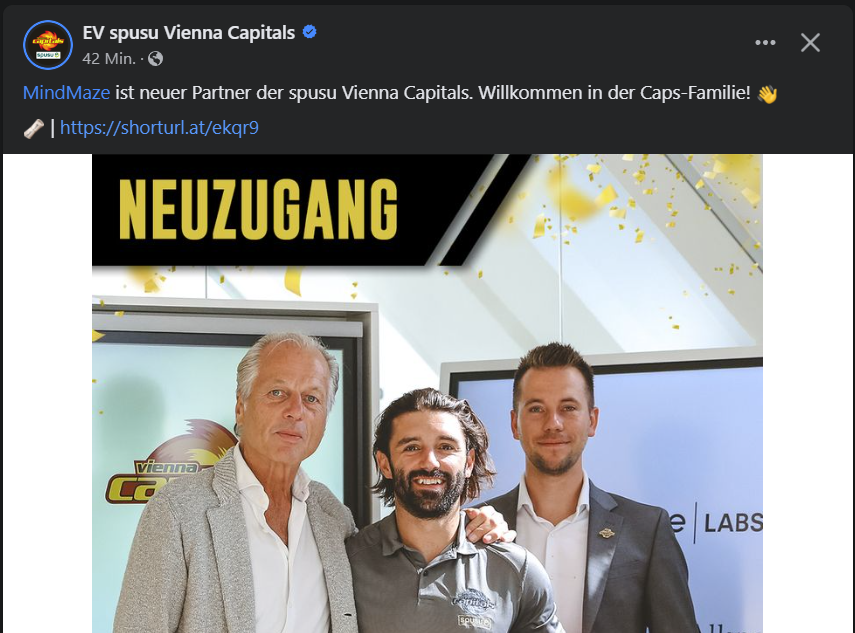Click the LABS text on the right screen

click(733, 523)
